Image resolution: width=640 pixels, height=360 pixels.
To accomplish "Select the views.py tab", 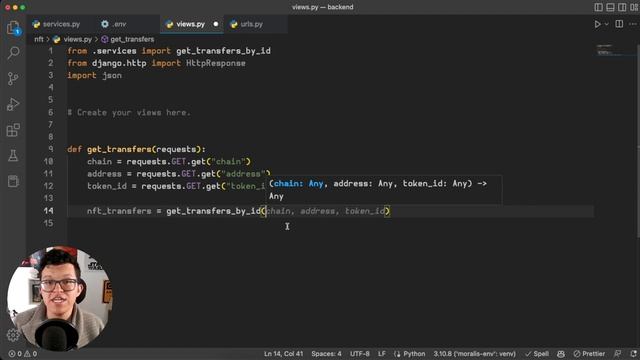I will (190, 24).
